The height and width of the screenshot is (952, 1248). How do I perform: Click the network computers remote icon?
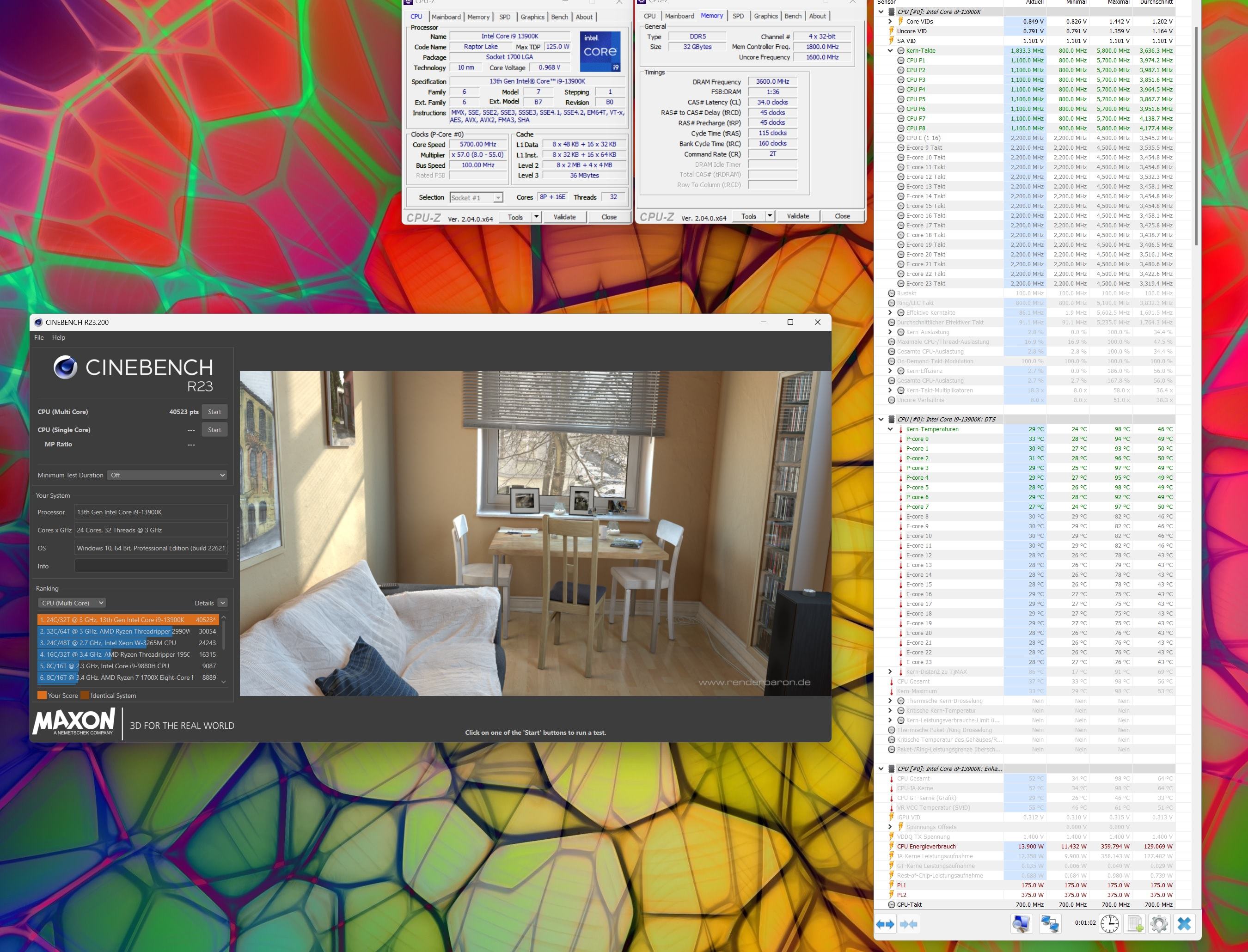[1050, 924]
